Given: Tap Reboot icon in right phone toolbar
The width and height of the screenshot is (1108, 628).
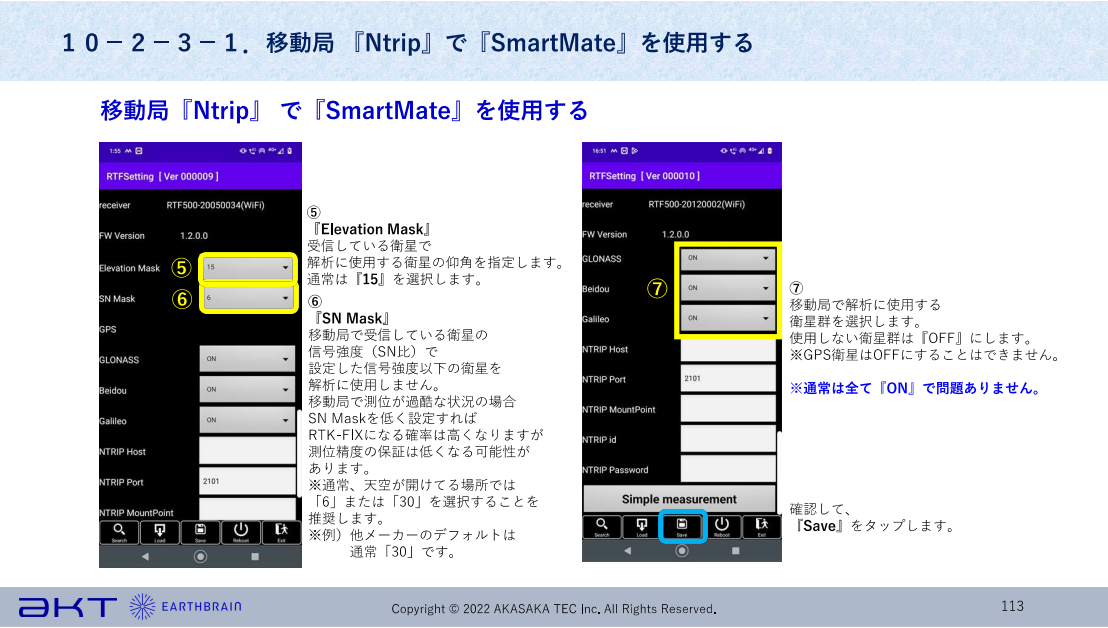Looking at the screenshot, I should click(x=721, y=526).
